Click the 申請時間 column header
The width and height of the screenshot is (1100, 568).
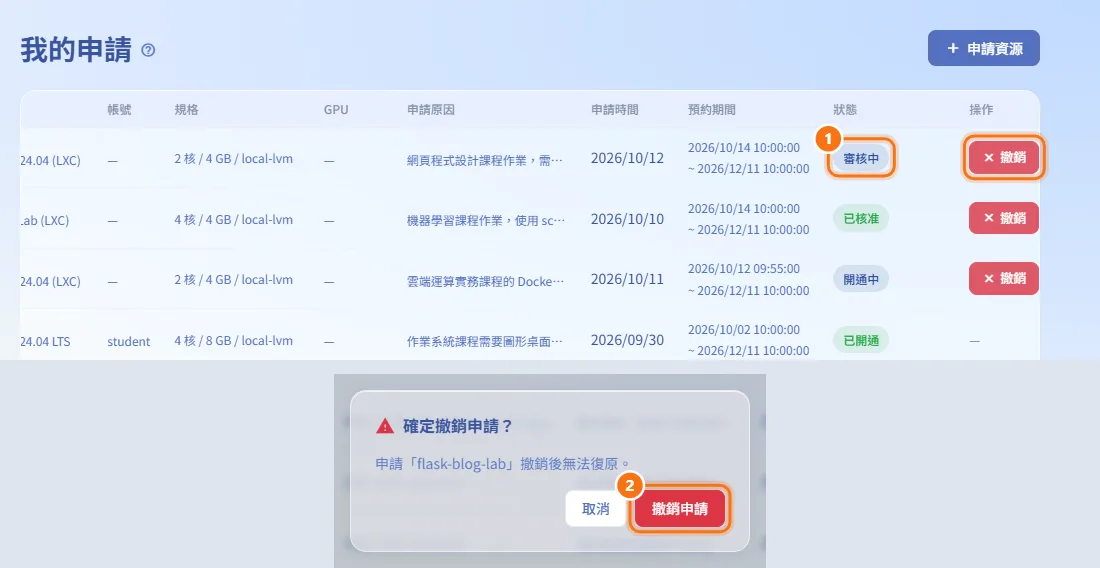coord(615,109)
